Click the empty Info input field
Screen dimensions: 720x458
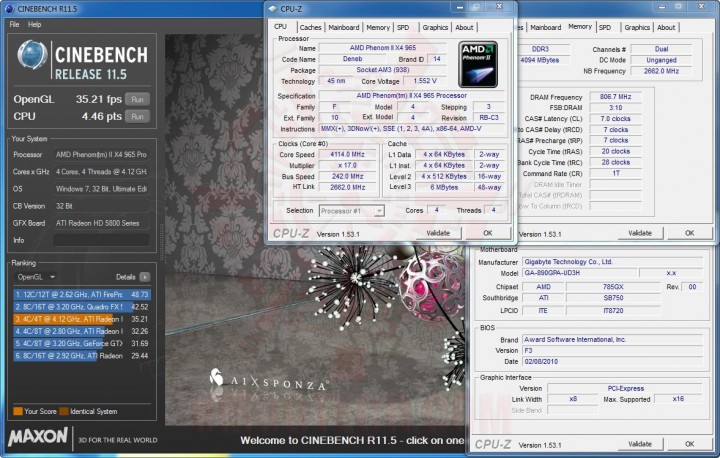click(101, 240)
